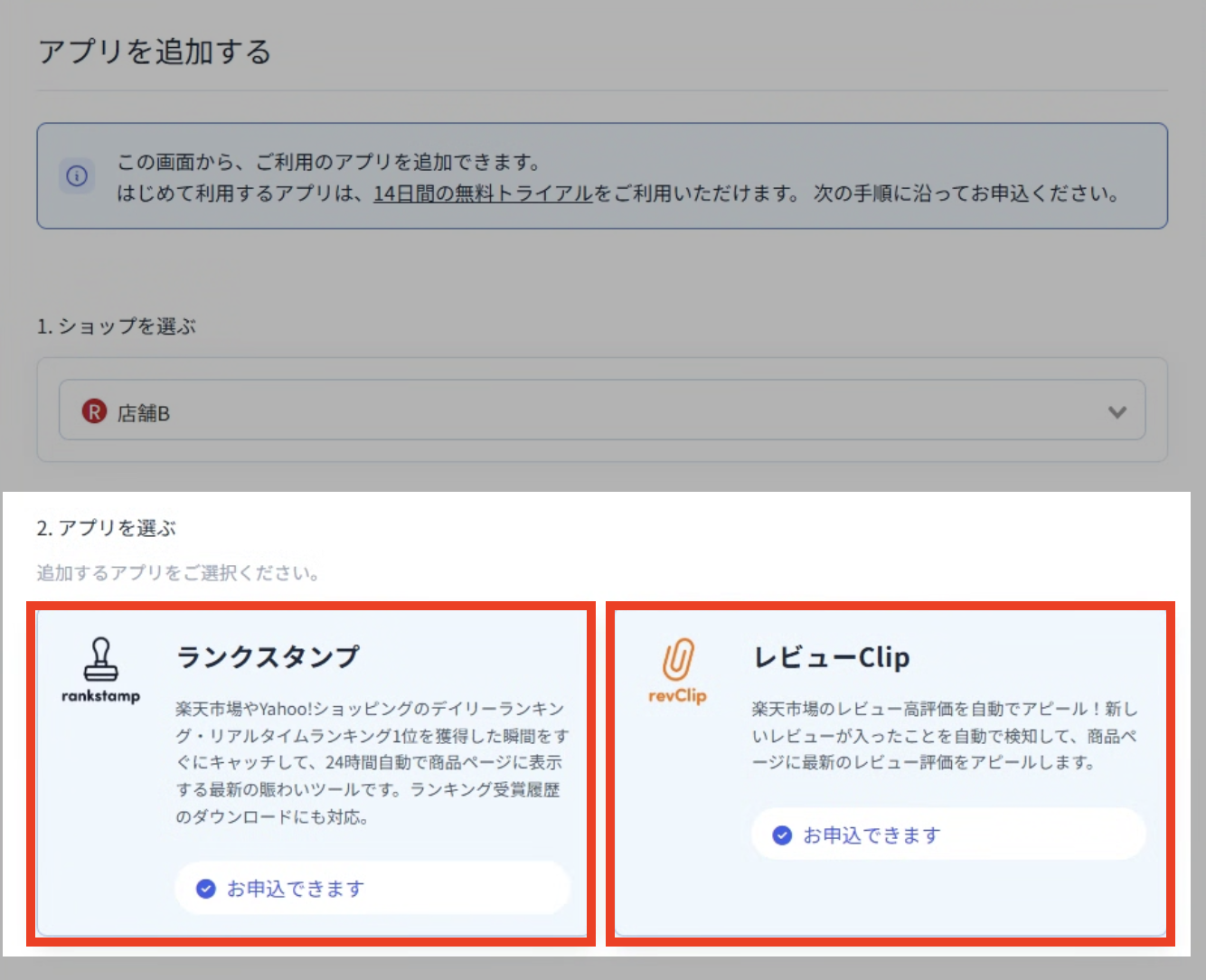The width and height of the screenshot is (1206, 980).
Task: Click the revClip paperclip logo icon
Action: pyautogui.click(x=677, y=670)
